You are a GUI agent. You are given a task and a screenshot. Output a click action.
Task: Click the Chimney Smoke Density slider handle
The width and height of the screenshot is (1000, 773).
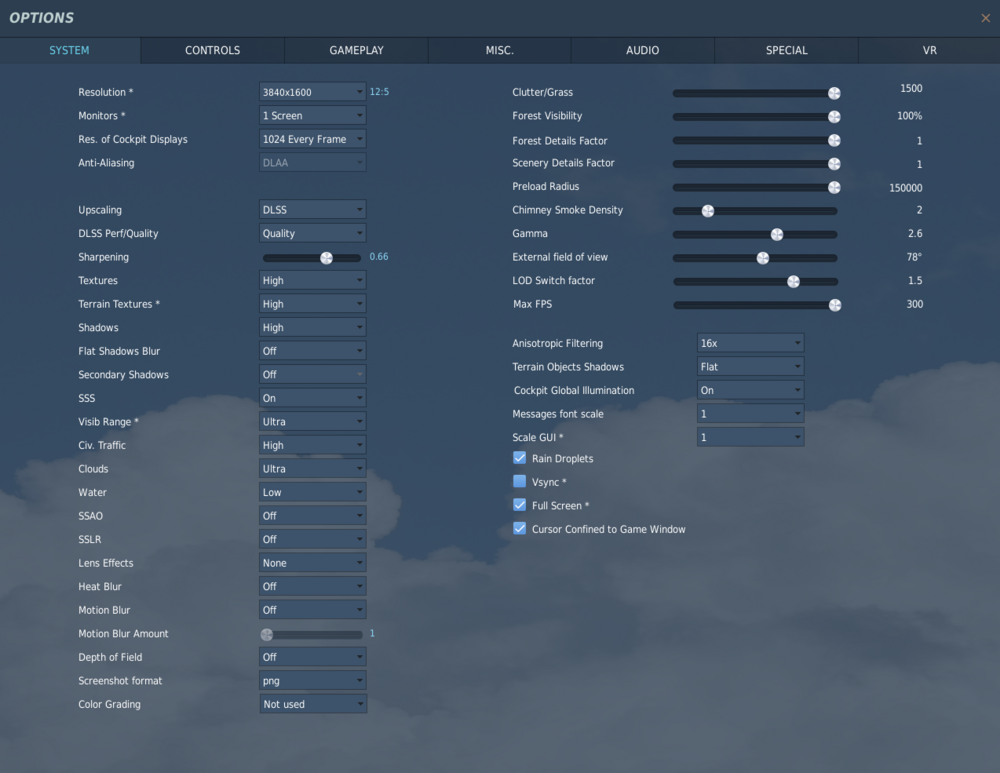click(x=708, y=211)
